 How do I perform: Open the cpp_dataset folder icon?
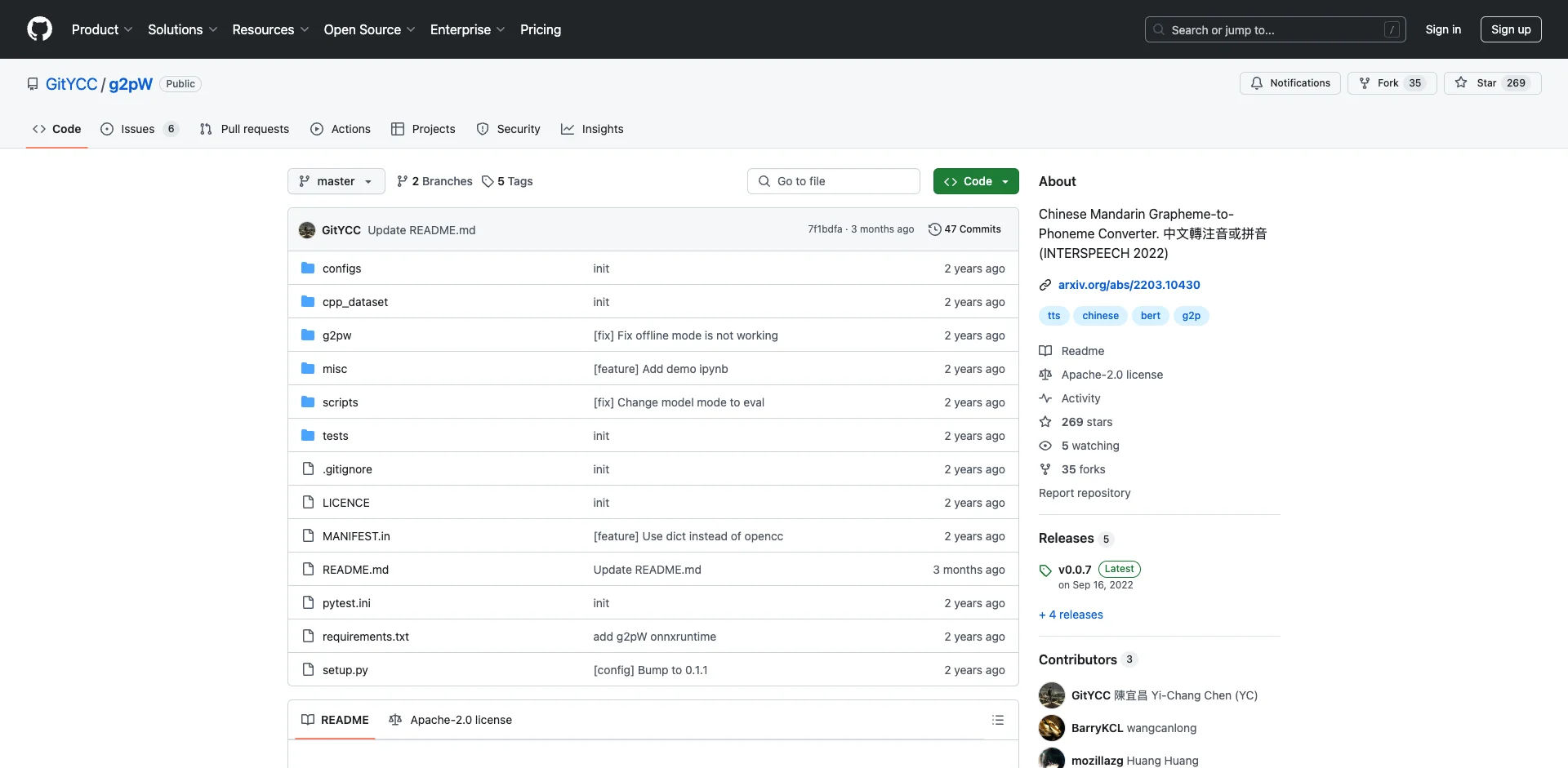coord(308,302)
